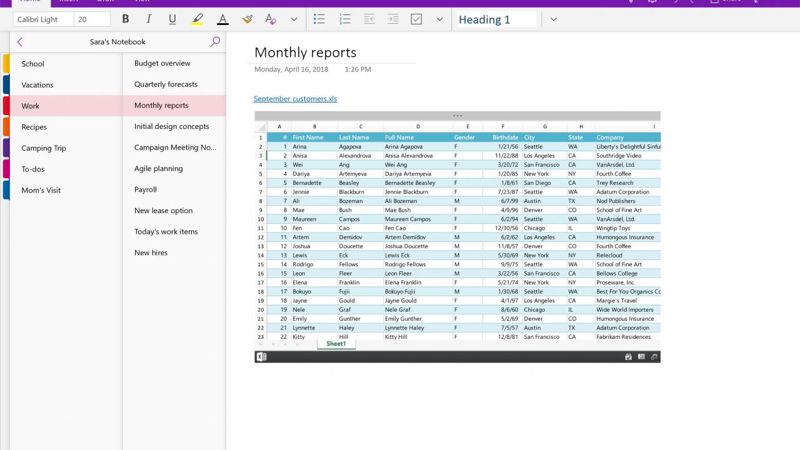Open the Camping Trip section

tap(66, 148)
